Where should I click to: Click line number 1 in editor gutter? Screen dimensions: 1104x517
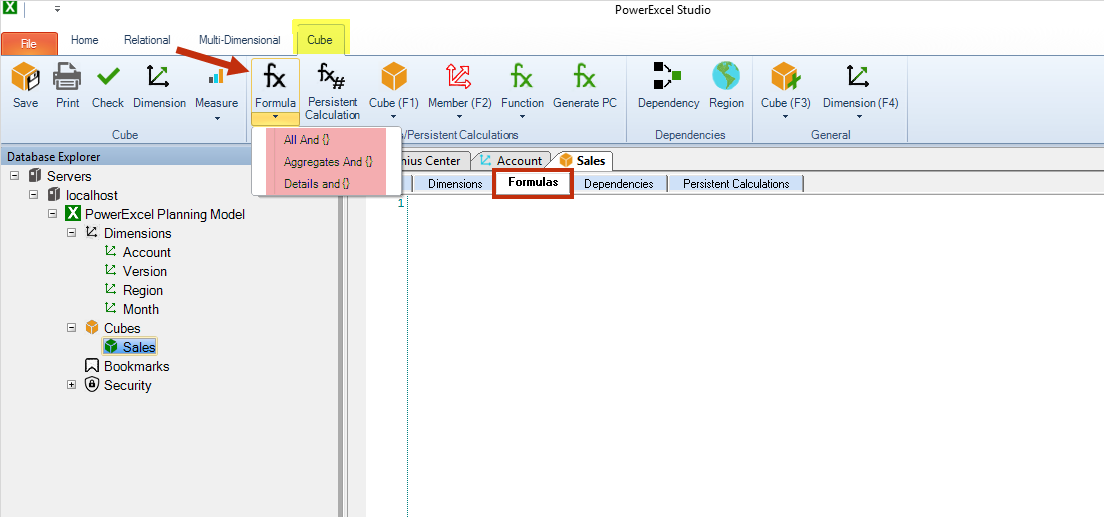pos(401,204)
